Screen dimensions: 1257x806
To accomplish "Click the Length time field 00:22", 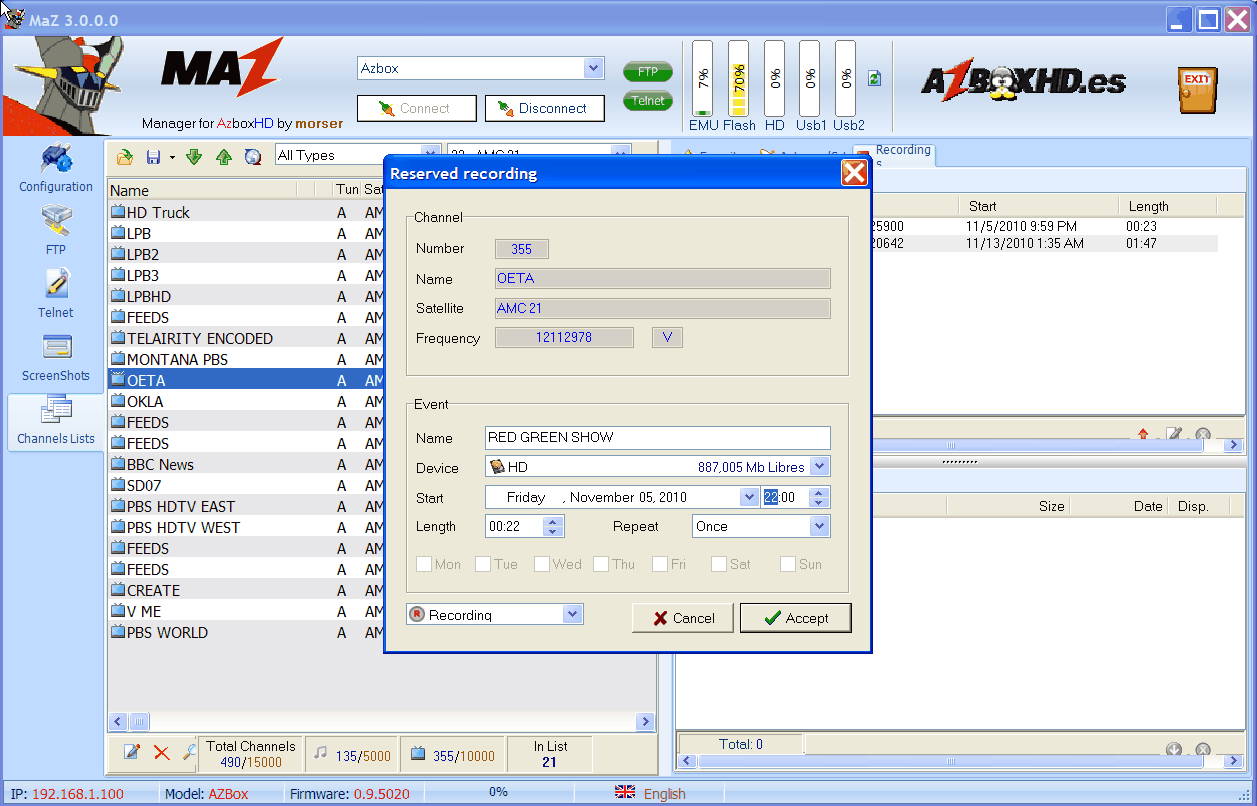I will point(516,526).
